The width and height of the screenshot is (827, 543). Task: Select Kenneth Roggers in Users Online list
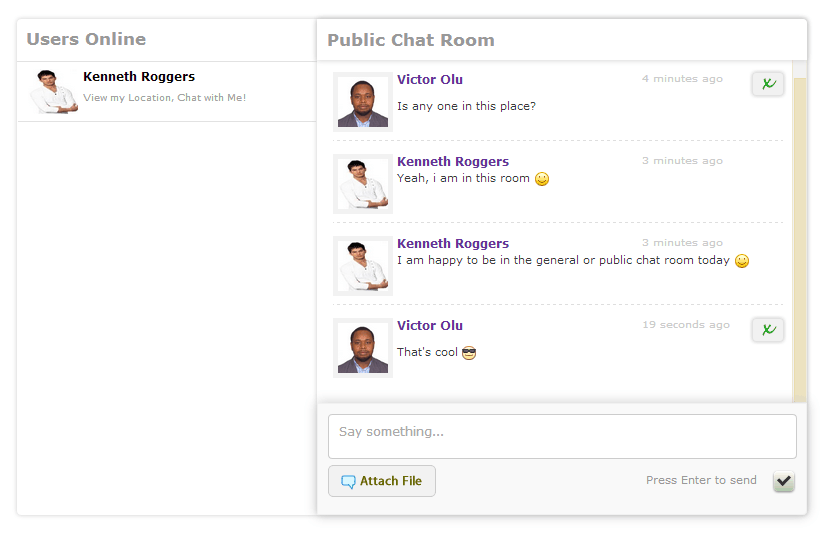pos(167,92)
